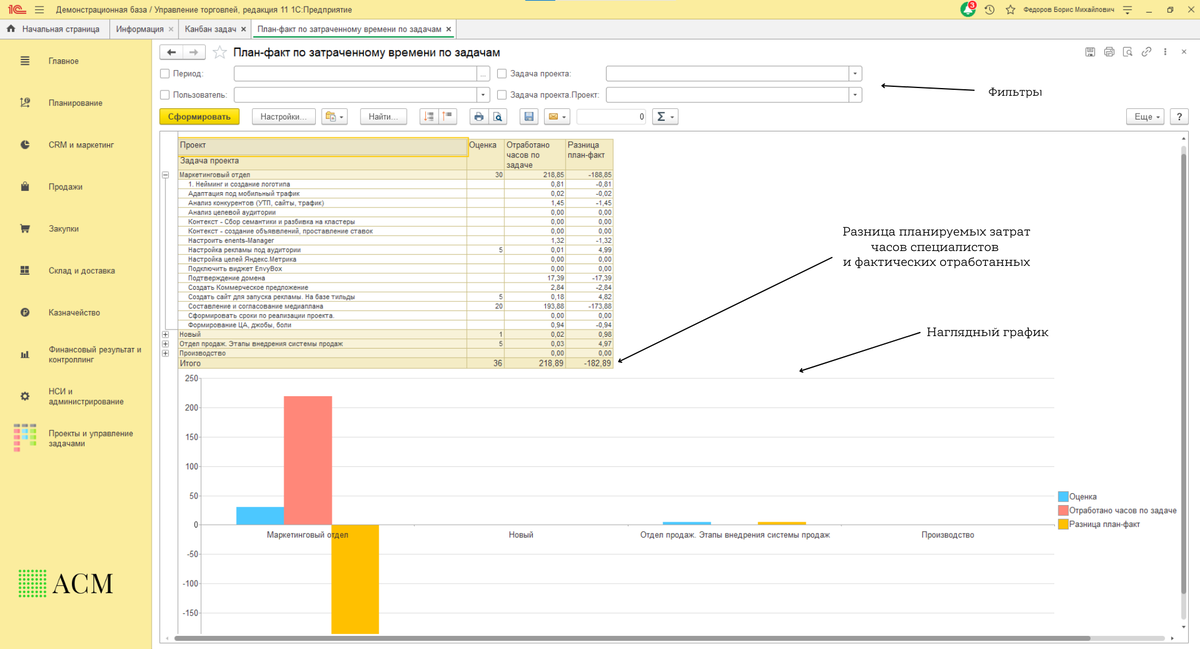Click the Отработано часов по задаче legend swatch

tap(1063, 510)
